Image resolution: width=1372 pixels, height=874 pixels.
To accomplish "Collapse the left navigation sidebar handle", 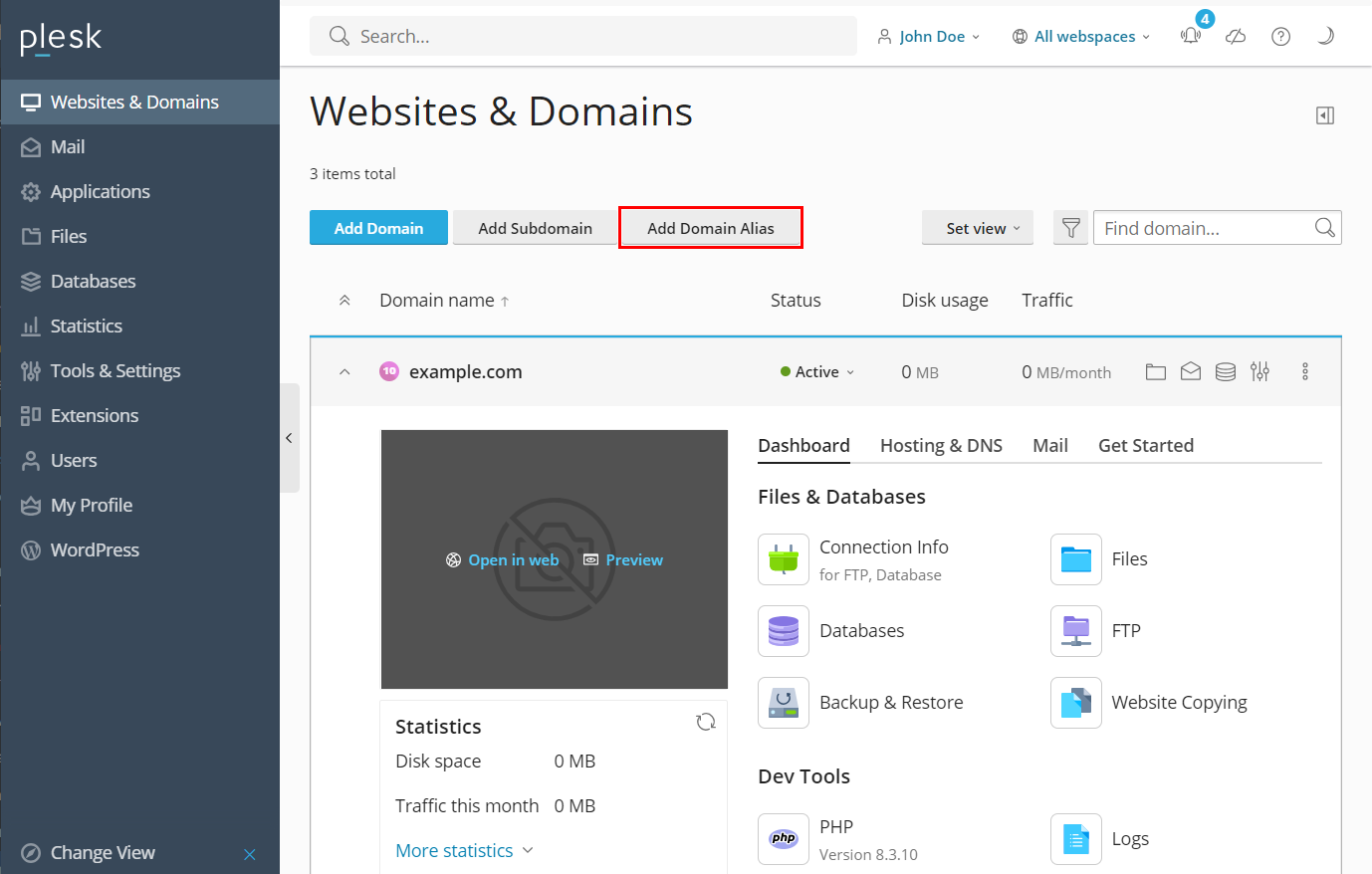I will click(289, 438).
